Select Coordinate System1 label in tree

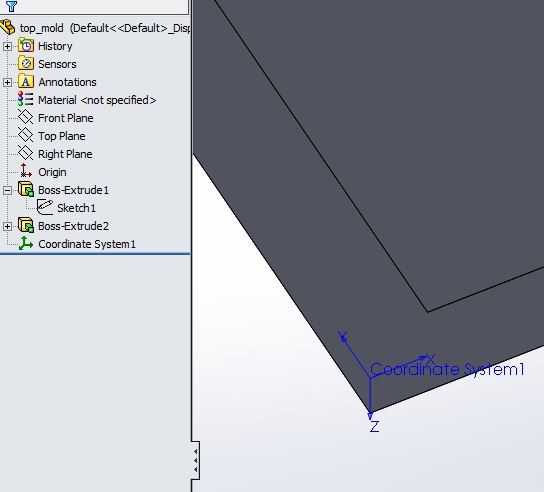87,244
